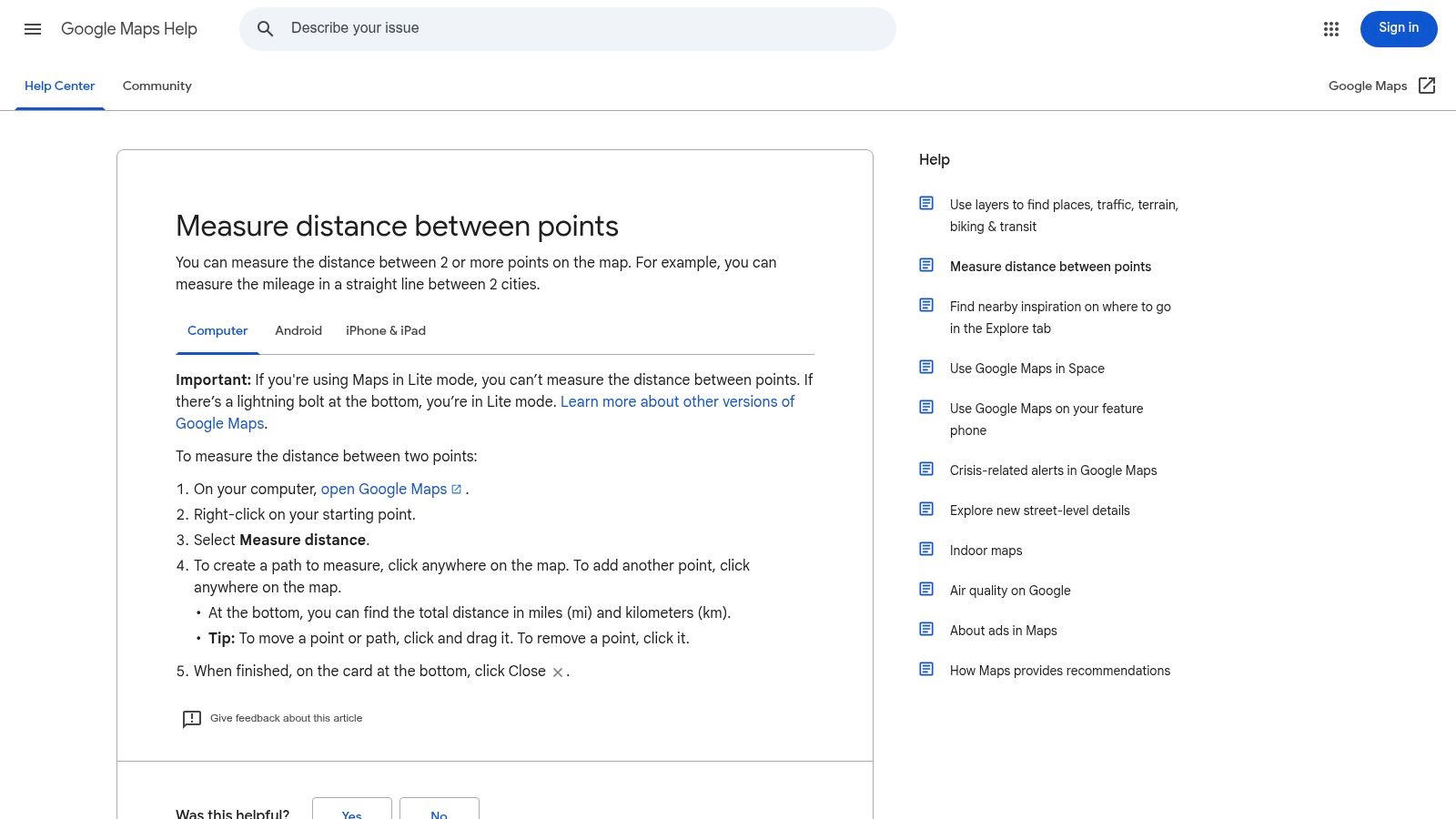Click article icon beside Indoor maps
The height and width of the screenshot is (819, 1456).
926,550
